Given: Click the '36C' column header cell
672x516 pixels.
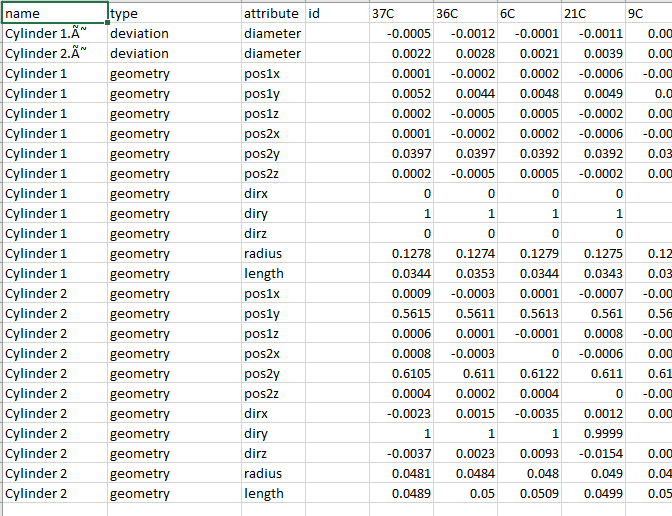Looking at the screenshot, I should pos(464,13).
